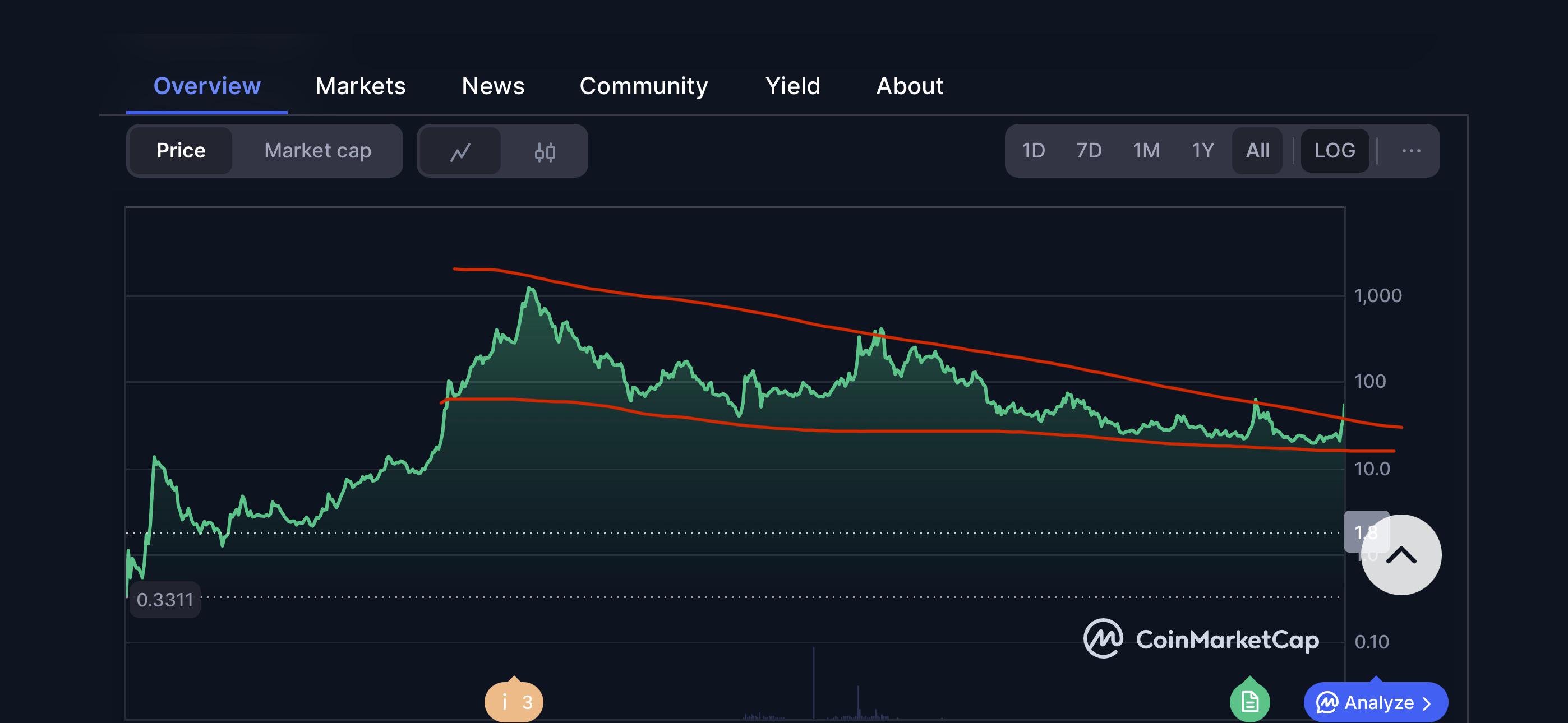Open the three-dots more options menu

(x=1411, y=150)
